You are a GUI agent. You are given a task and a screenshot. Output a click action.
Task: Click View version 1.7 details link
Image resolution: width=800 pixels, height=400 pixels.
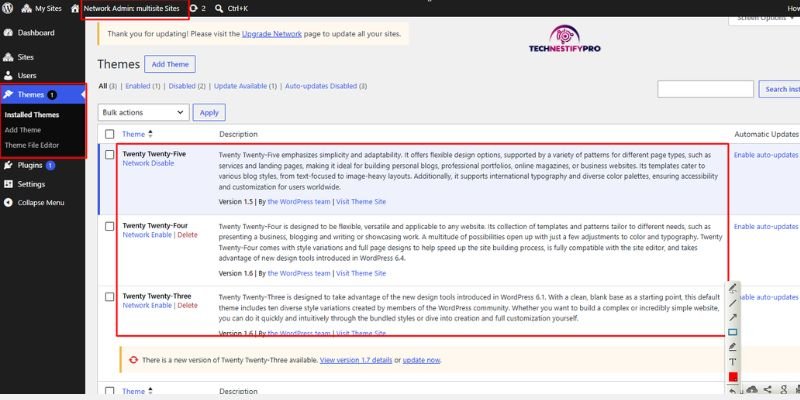pos(356,360)
